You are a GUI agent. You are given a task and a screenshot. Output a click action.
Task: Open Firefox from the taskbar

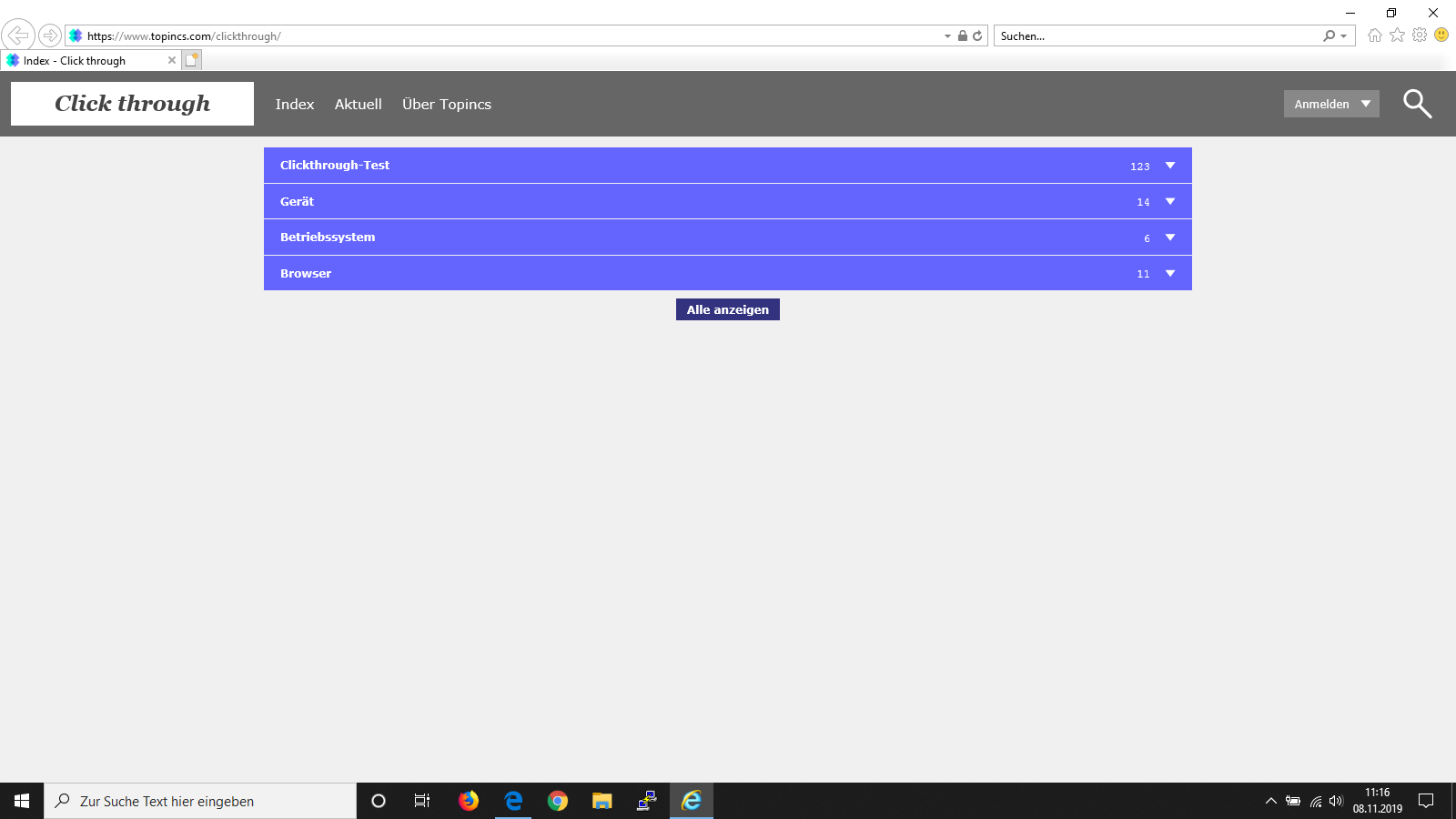[469, 801]
